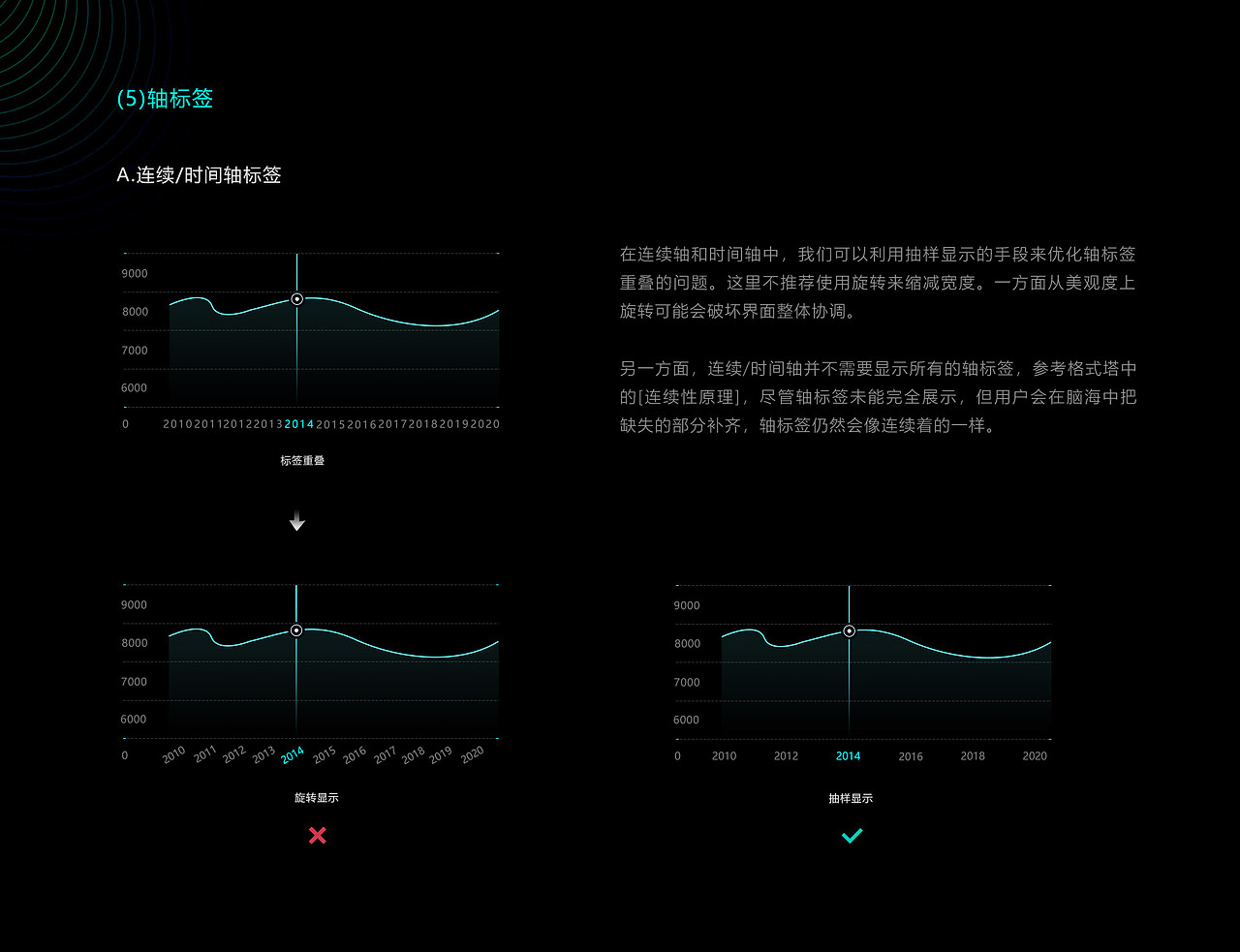Click rotated 2017 label in 旋转显示 chart
Viewport: 1240px width, 952px height.
coord(385,755)
